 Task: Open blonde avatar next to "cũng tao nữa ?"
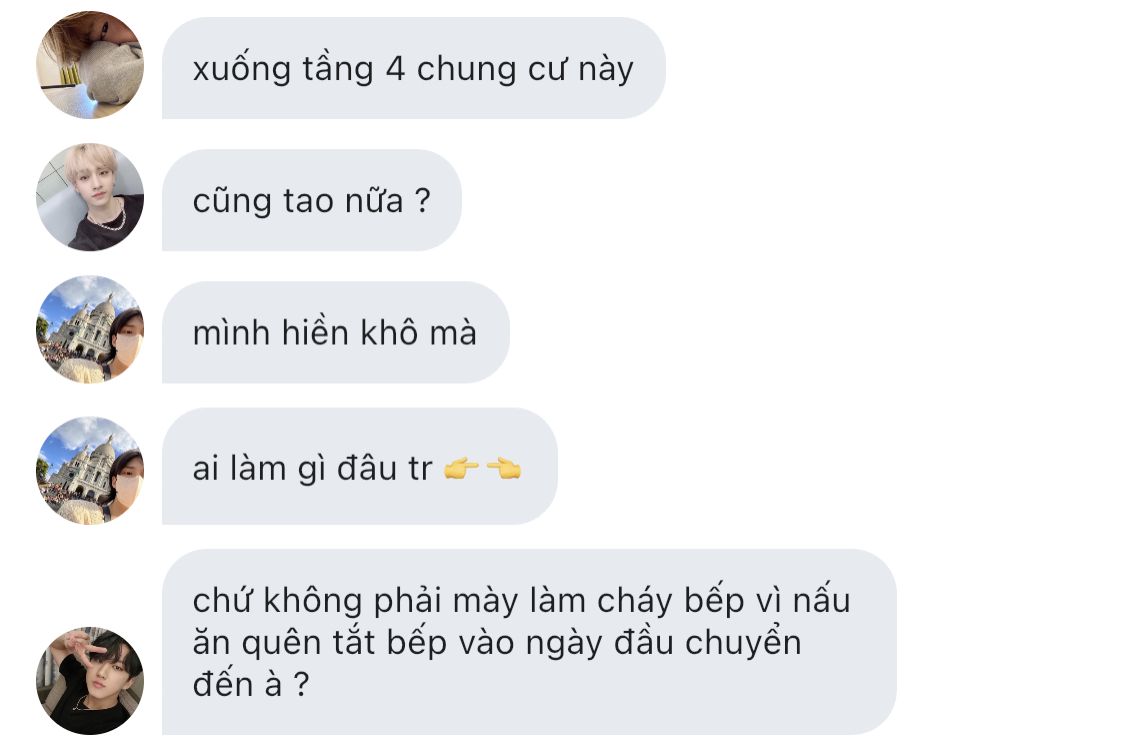(90, 197)
